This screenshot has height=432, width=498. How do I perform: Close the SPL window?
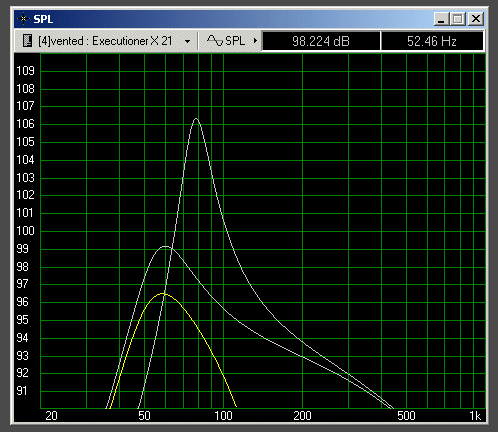click(x=476, y=19)
